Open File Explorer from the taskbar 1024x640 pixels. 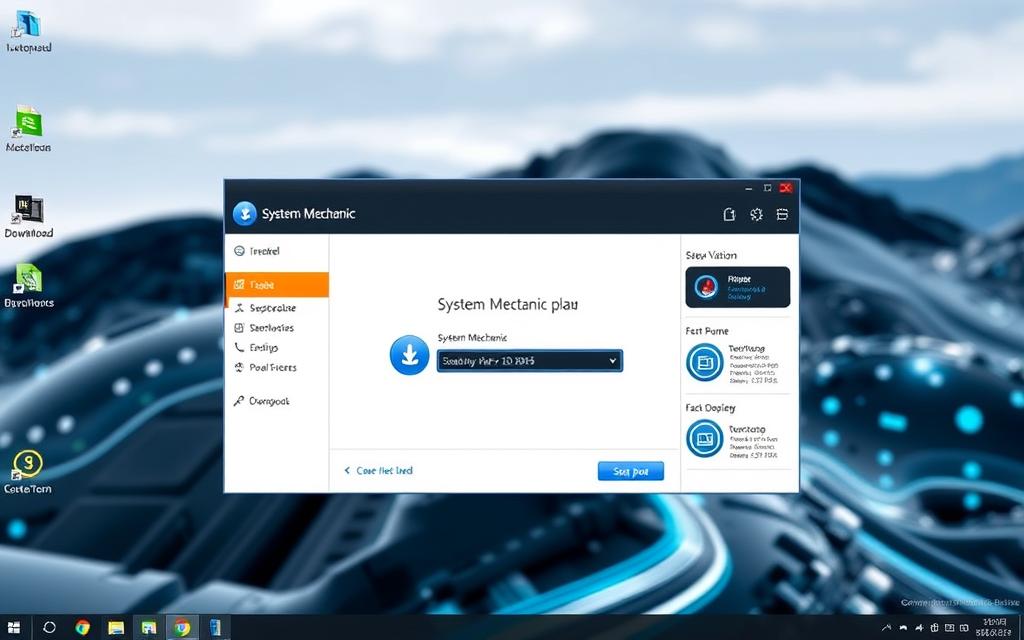pos(116,627)
